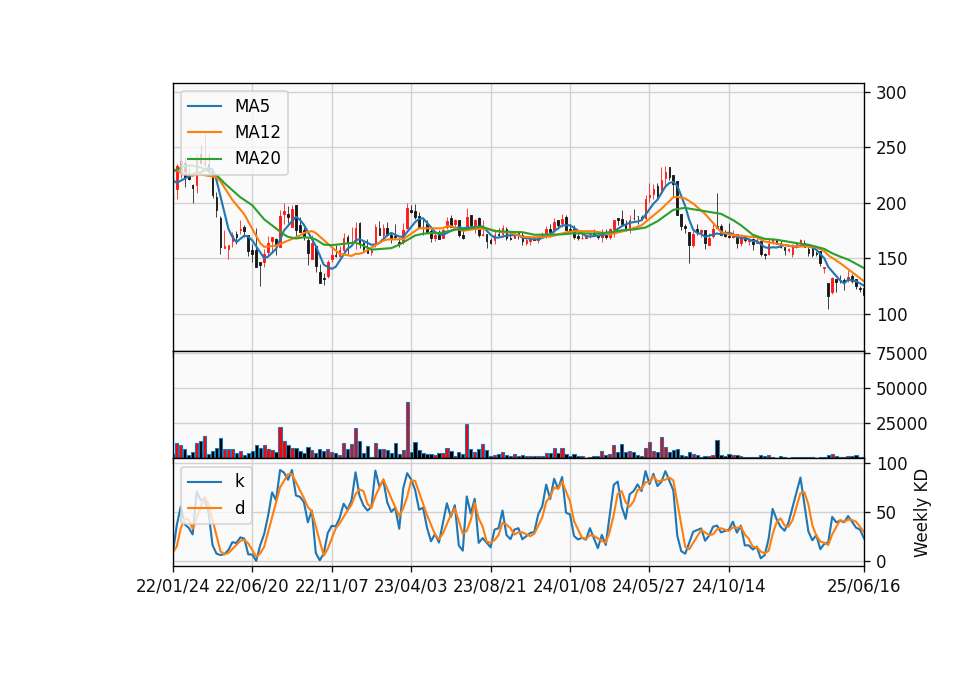Click the 200 price axis label
Image resolution: width=960 pixels, height=690 pixels.
click(891, 204)
